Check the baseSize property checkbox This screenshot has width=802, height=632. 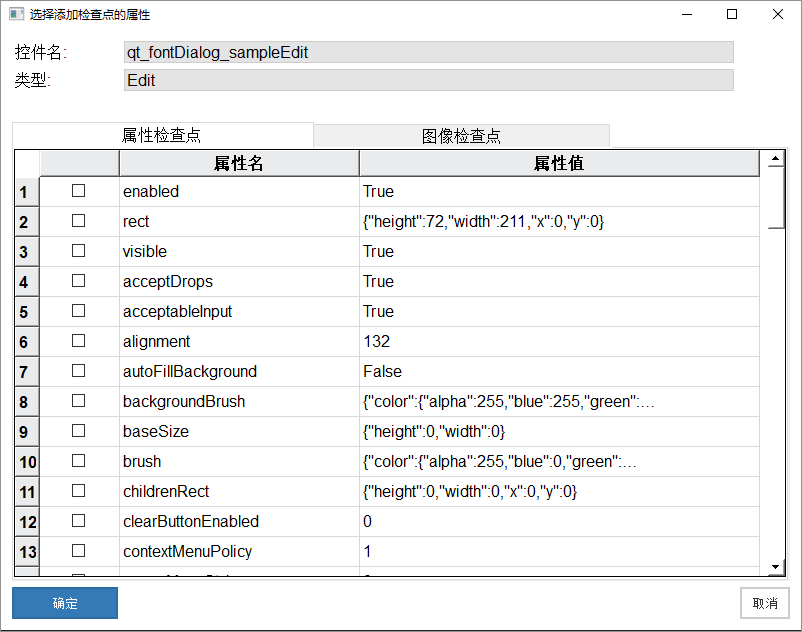[x=78, y=431]
